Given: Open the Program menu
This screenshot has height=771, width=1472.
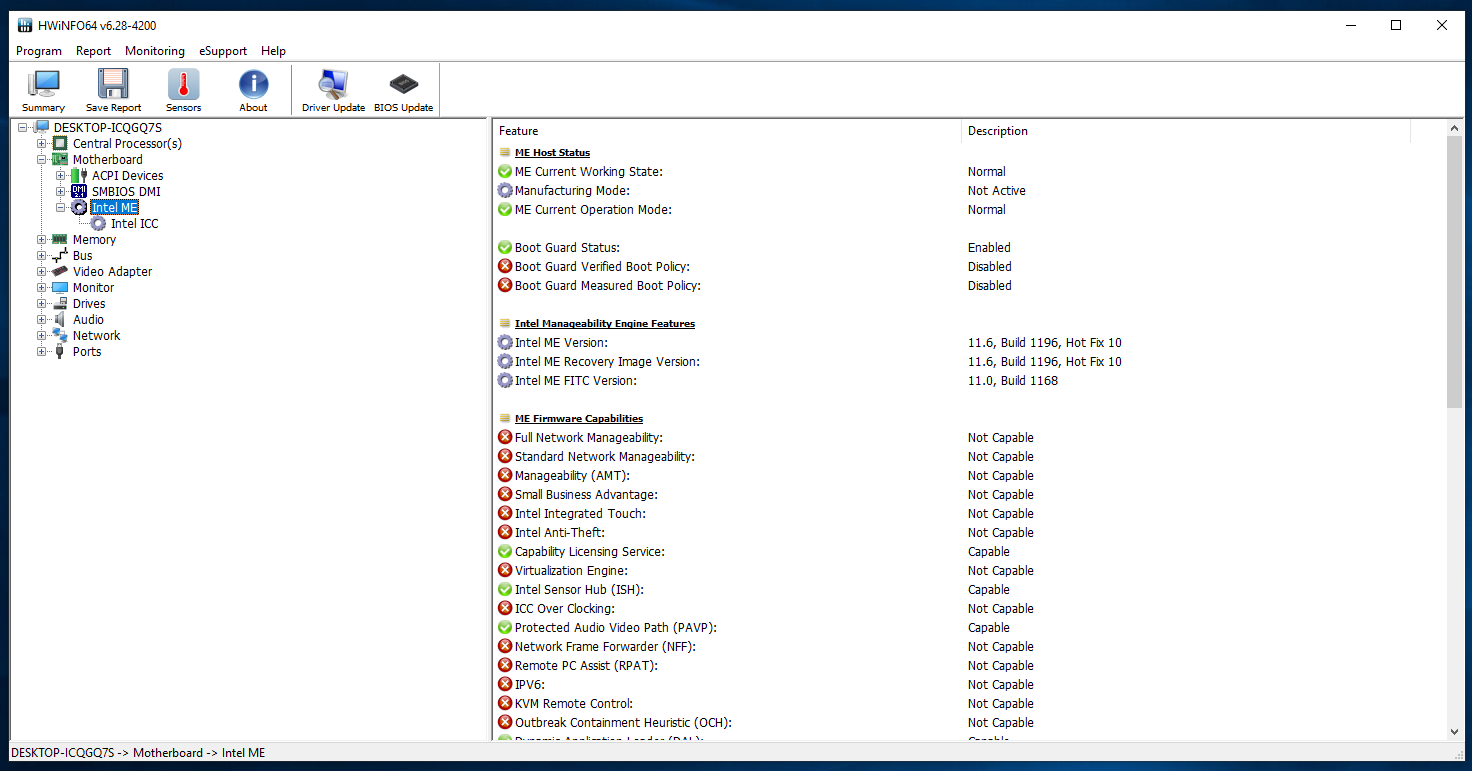Looking at the screenshot, I should 39,51.
